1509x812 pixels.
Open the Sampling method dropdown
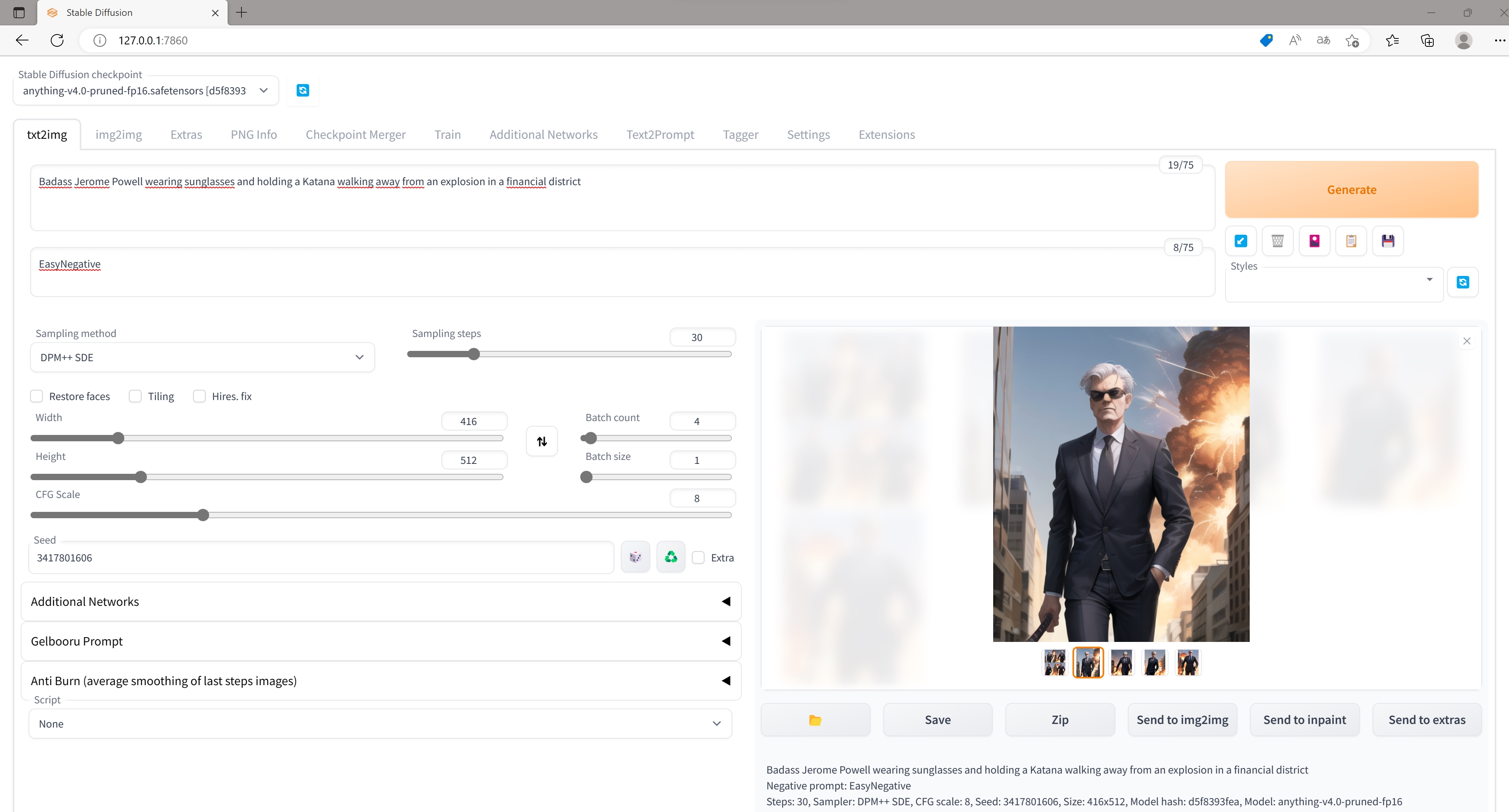[201, 357]
